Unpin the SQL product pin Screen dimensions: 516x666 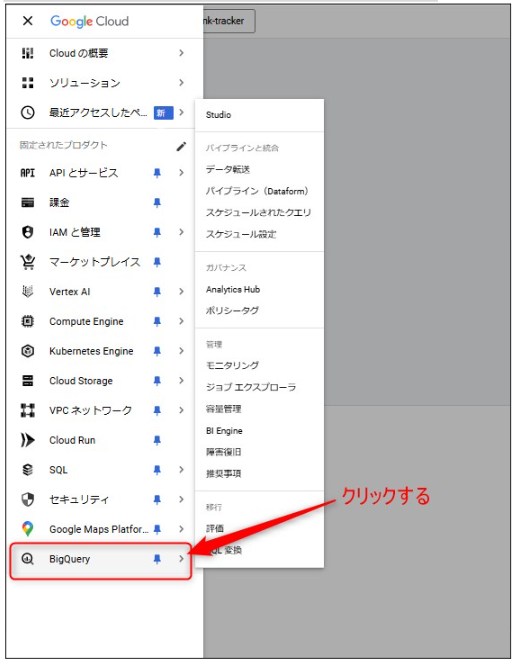coord(157,470)
